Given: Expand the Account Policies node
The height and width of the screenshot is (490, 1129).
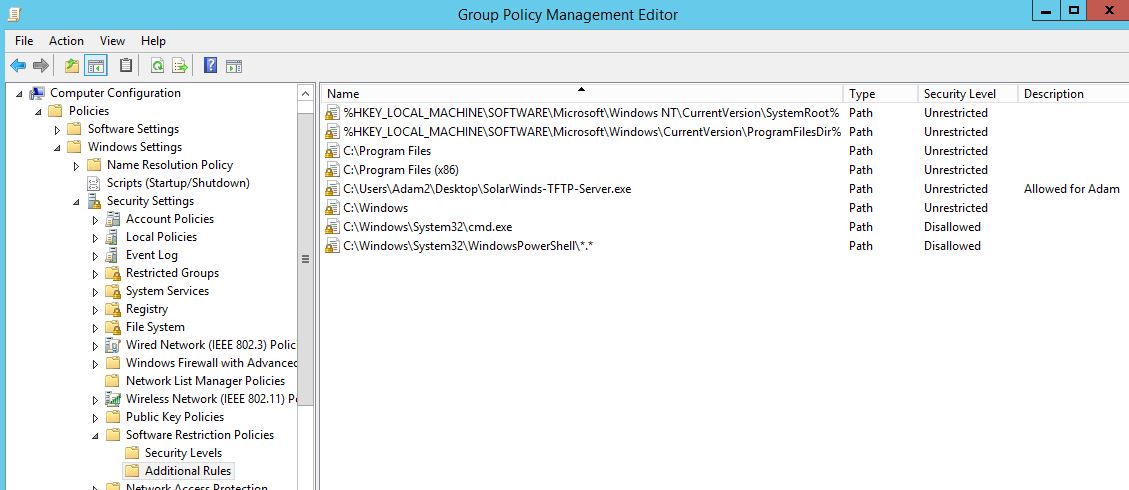Looking at the screenshot, I should point(96,219).
